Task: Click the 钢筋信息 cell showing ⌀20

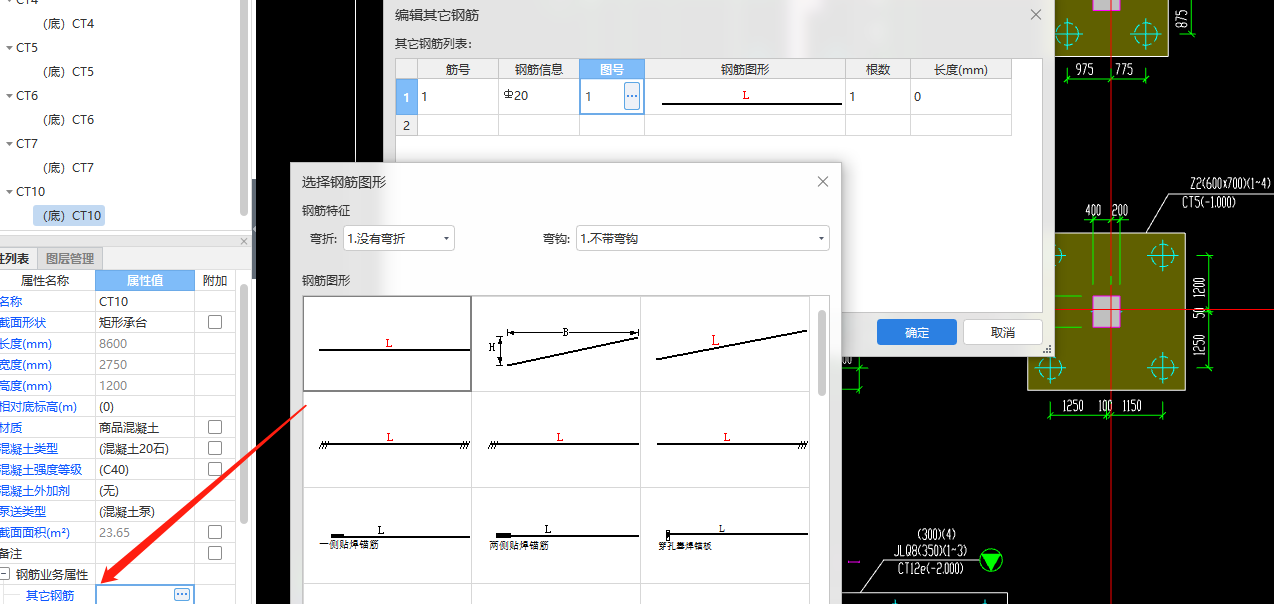Action: 539,97
